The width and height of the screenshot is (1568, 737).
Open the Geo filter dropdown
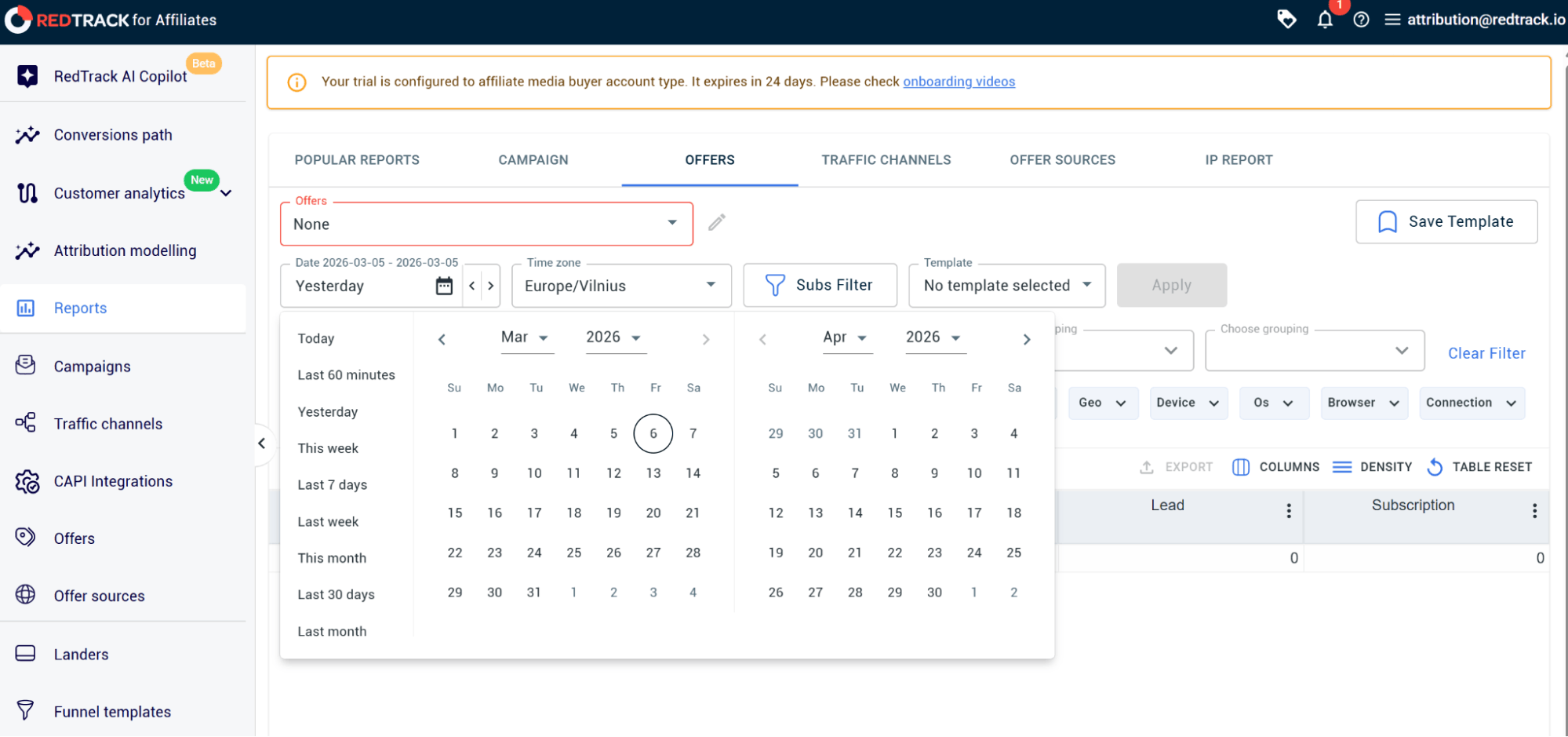[1102, 403]
